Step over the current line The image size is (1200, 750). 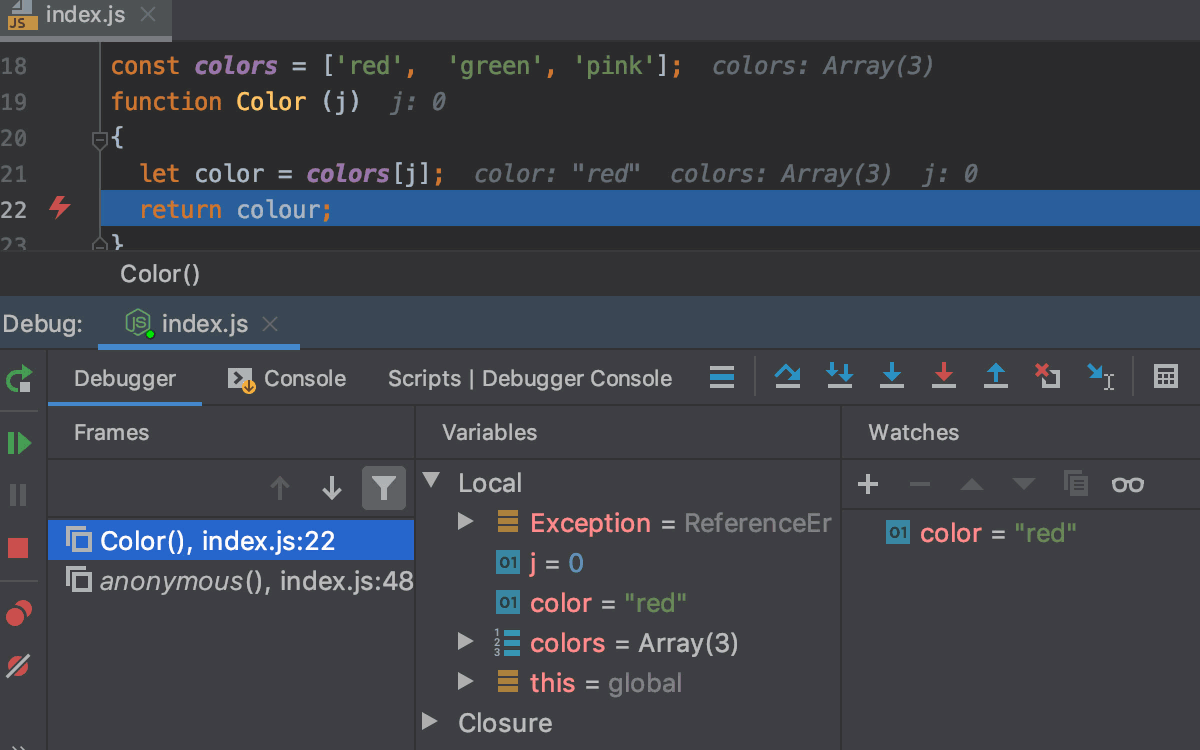[x=787, y=377]
